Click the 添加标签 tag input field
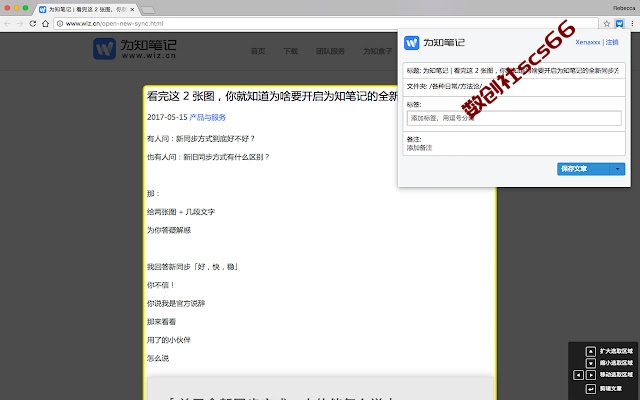 pyautogui.click(x=514, y=118)
